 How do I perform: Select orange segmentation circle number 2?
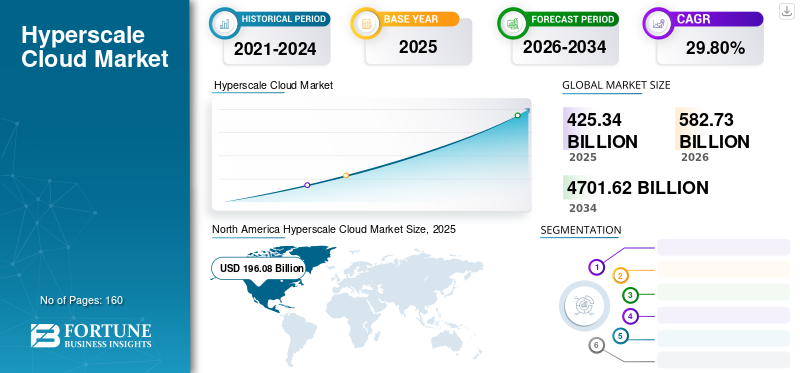point(620,276)
